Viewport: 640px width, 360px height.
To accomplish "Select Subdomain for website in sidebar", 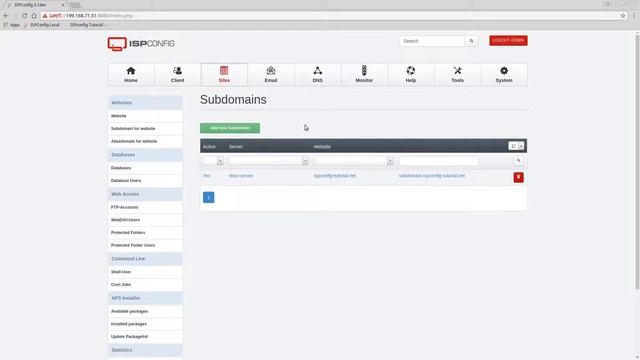I will click(145, 129).
